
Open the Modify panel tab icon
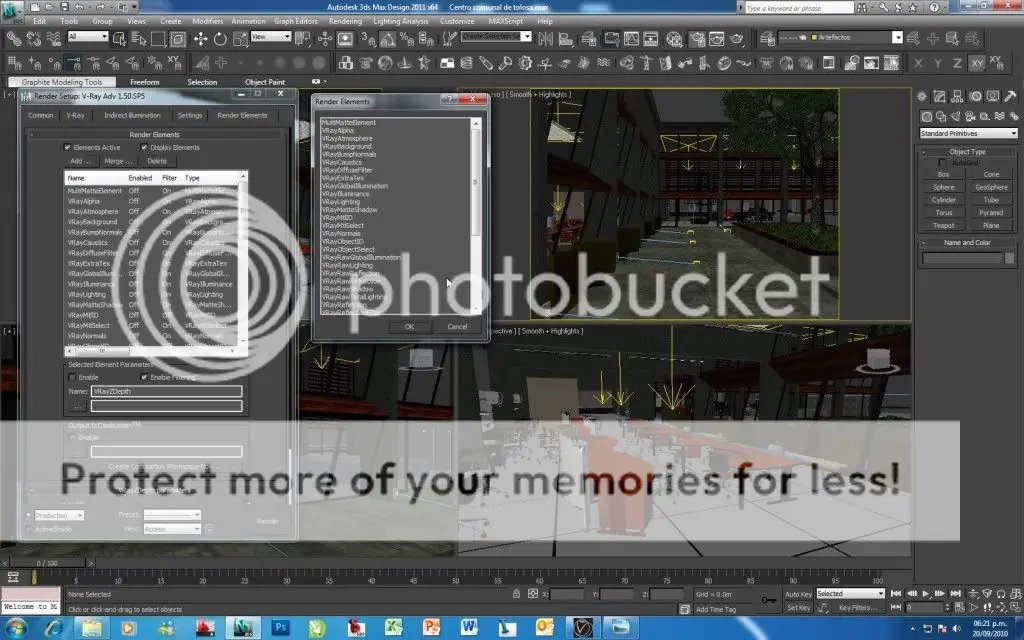(940, 97)
